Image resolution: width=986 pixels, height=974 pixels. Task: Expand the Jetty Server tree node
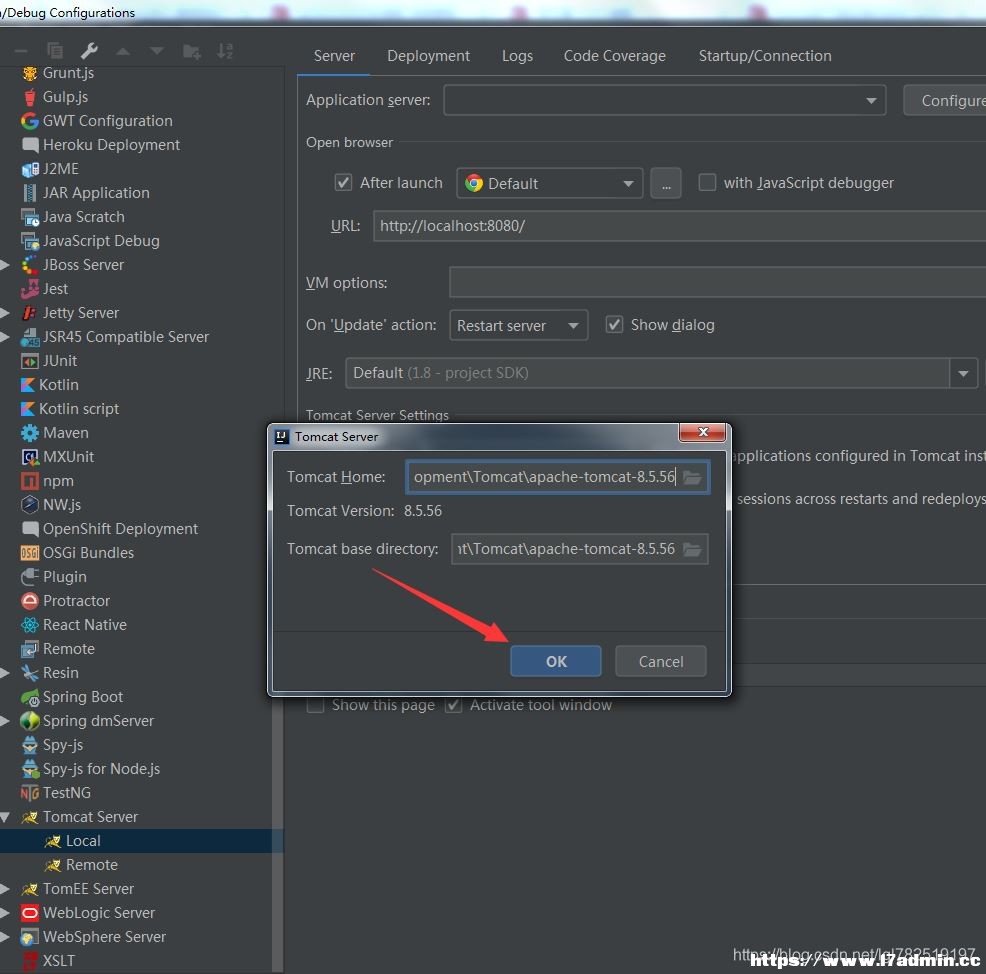(x=5, y=313)
